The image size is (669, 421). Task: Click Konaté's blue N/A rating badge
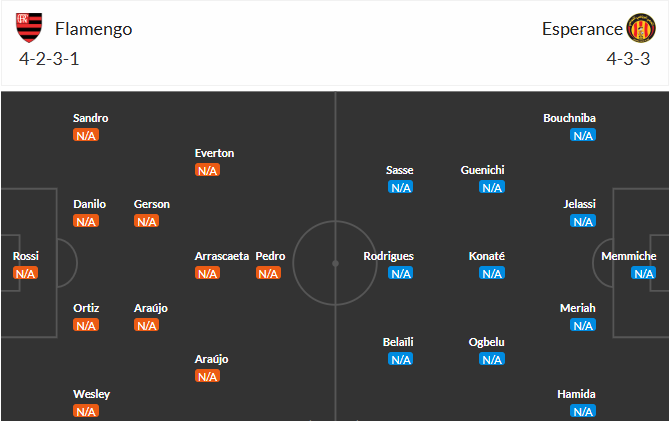point(492,273)
